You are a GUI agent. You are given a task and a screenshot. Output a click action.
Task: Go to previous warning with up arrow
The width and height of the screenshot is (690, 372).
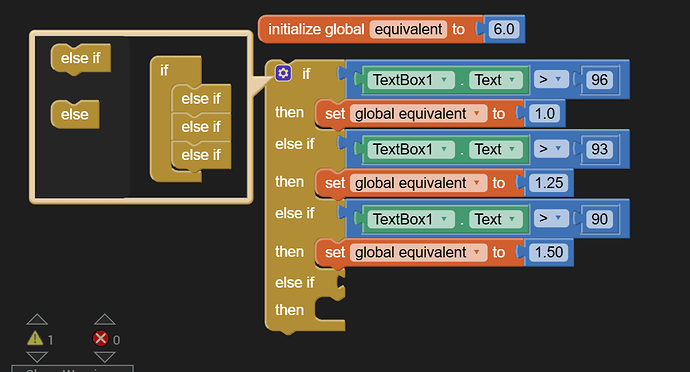tap(37, 319)
